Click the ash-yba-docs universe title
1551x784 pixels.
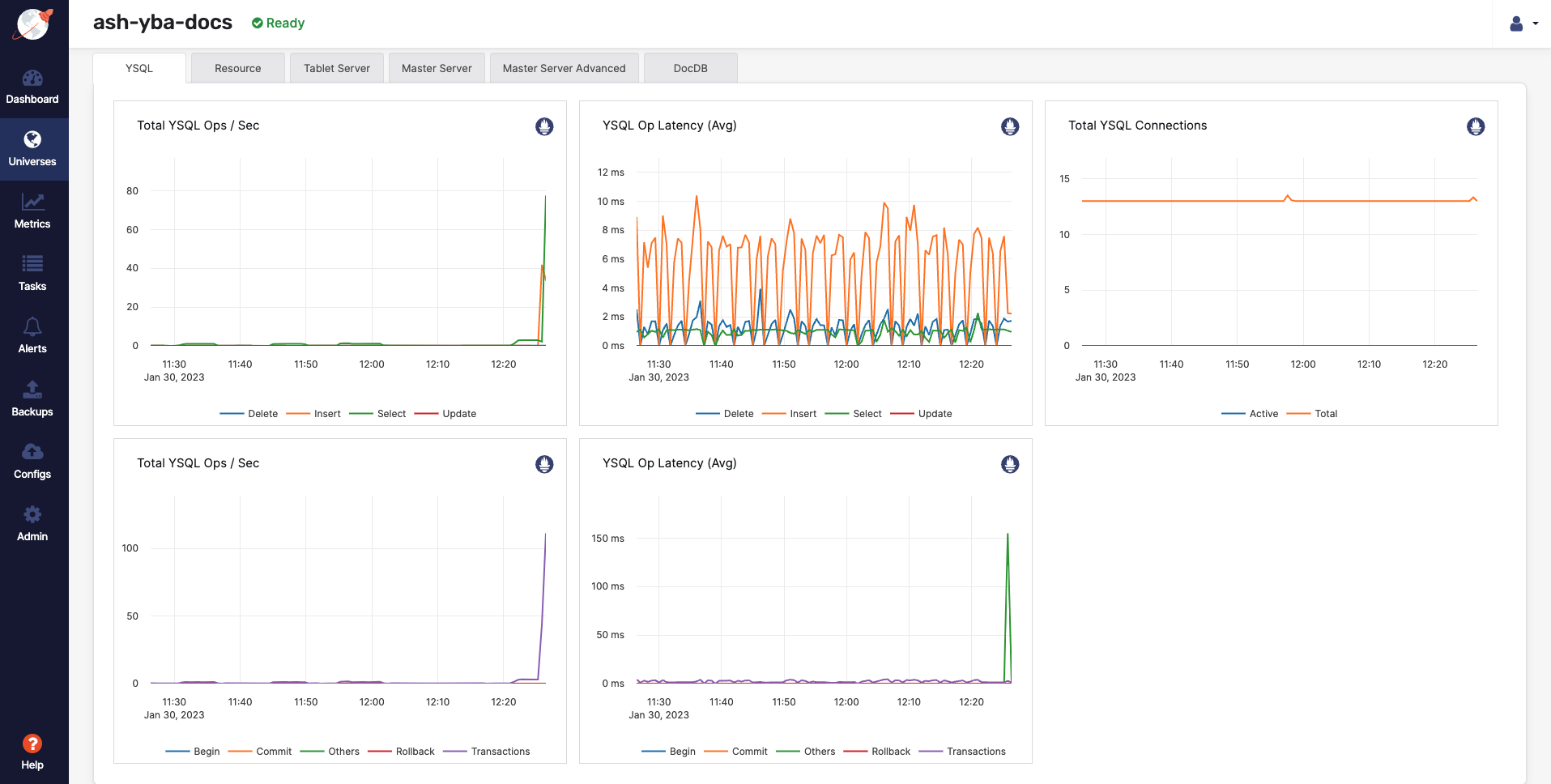click(x=161, y=23)
